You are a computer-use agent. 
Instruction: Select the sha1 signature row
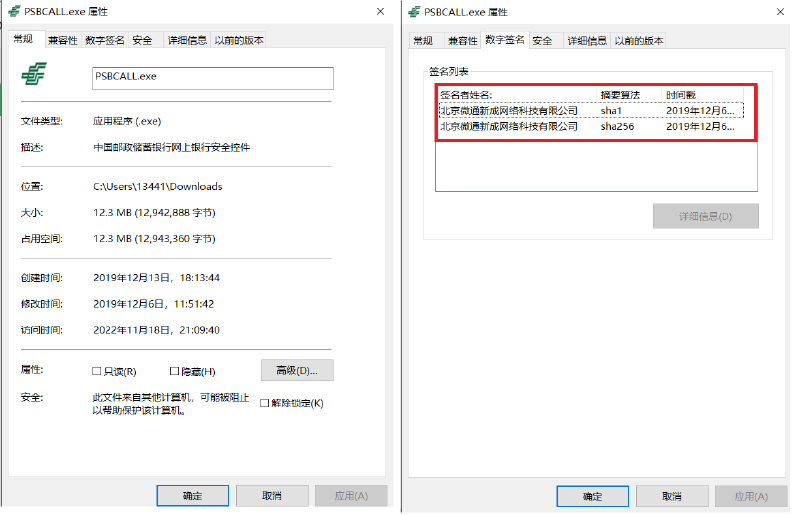[x=591, y=110]
